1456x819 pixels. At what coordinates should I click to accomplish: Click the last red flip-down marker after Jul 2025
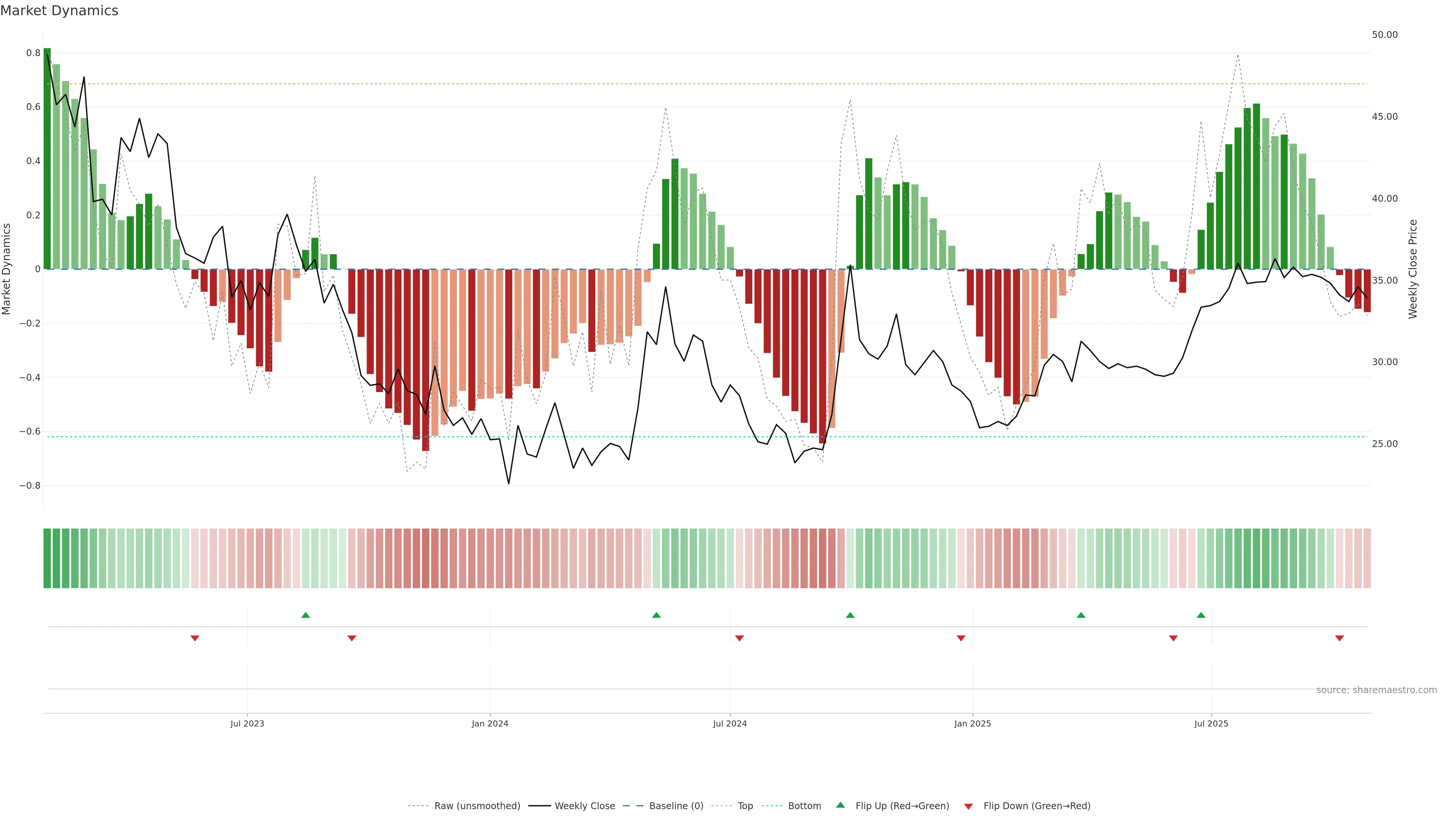coord(1339,638)
